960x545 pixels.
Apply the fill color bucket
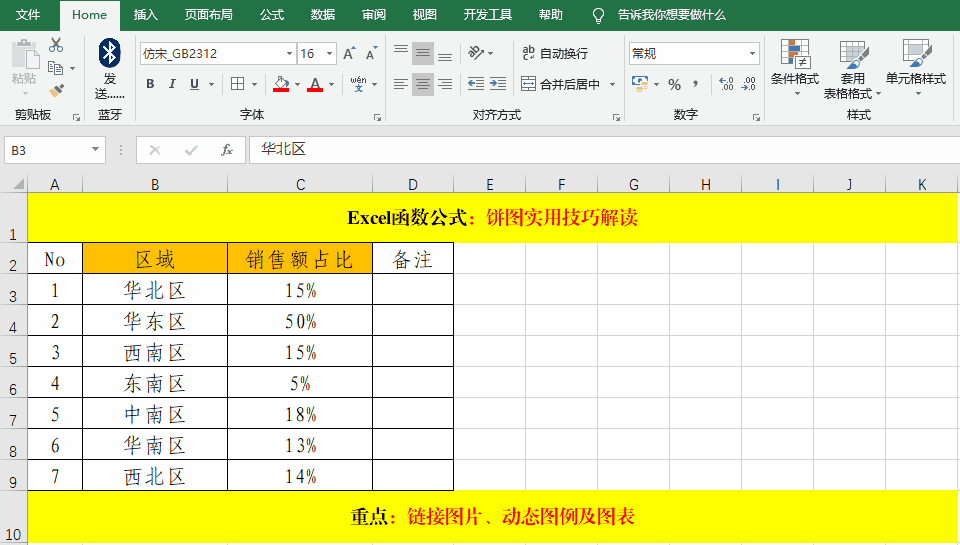(281, 84)
